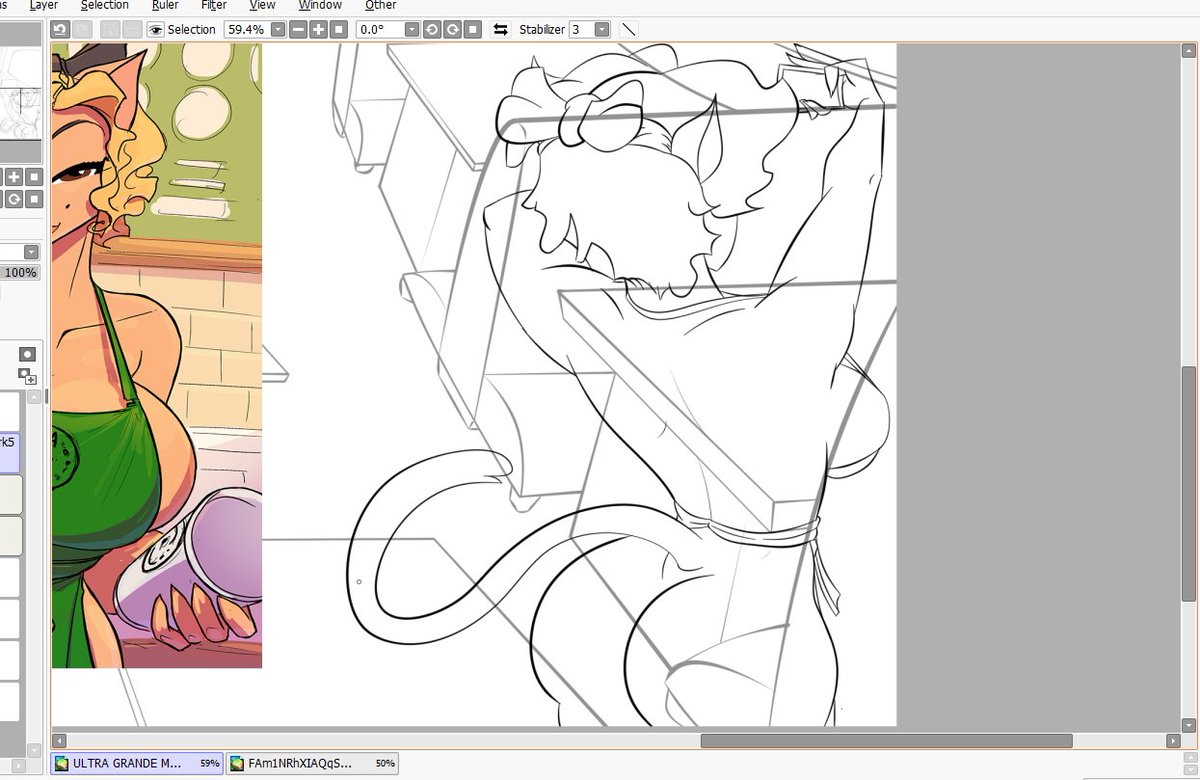The width and height of the screenshot is (1200, 780).
Task: Open the blending mode dropdown arrow
Action: (31, 252)
